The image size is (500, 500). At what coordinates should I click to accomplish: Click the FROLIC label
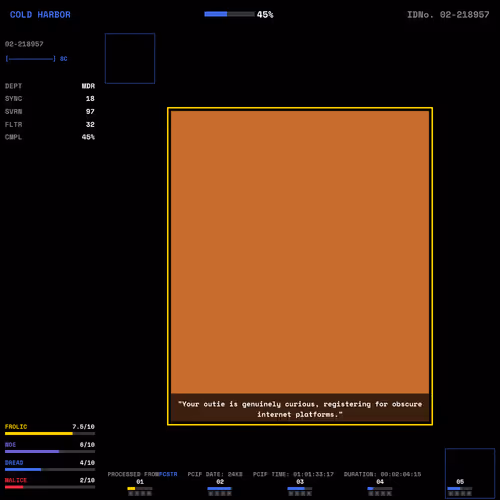pos(16,427)
